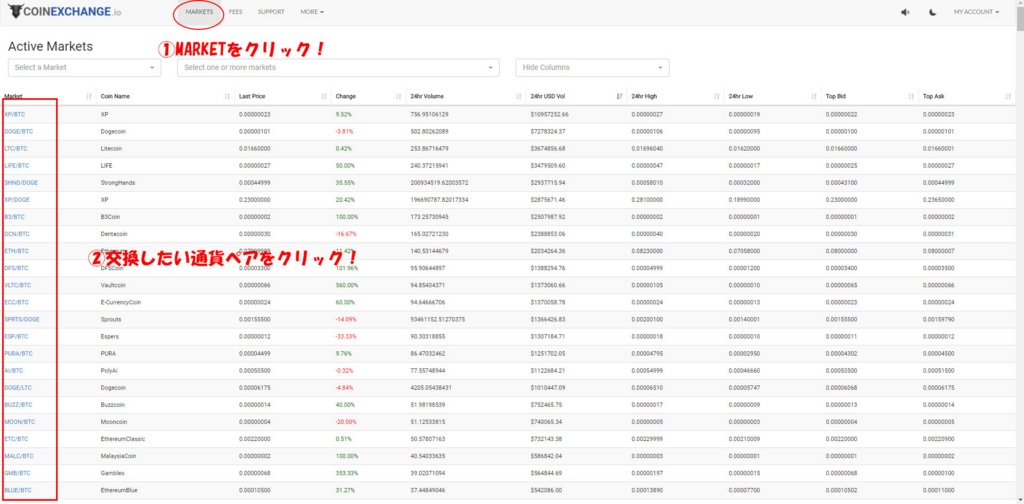
Task: Open the LTC/BTC market link
Action: point(16,148)
